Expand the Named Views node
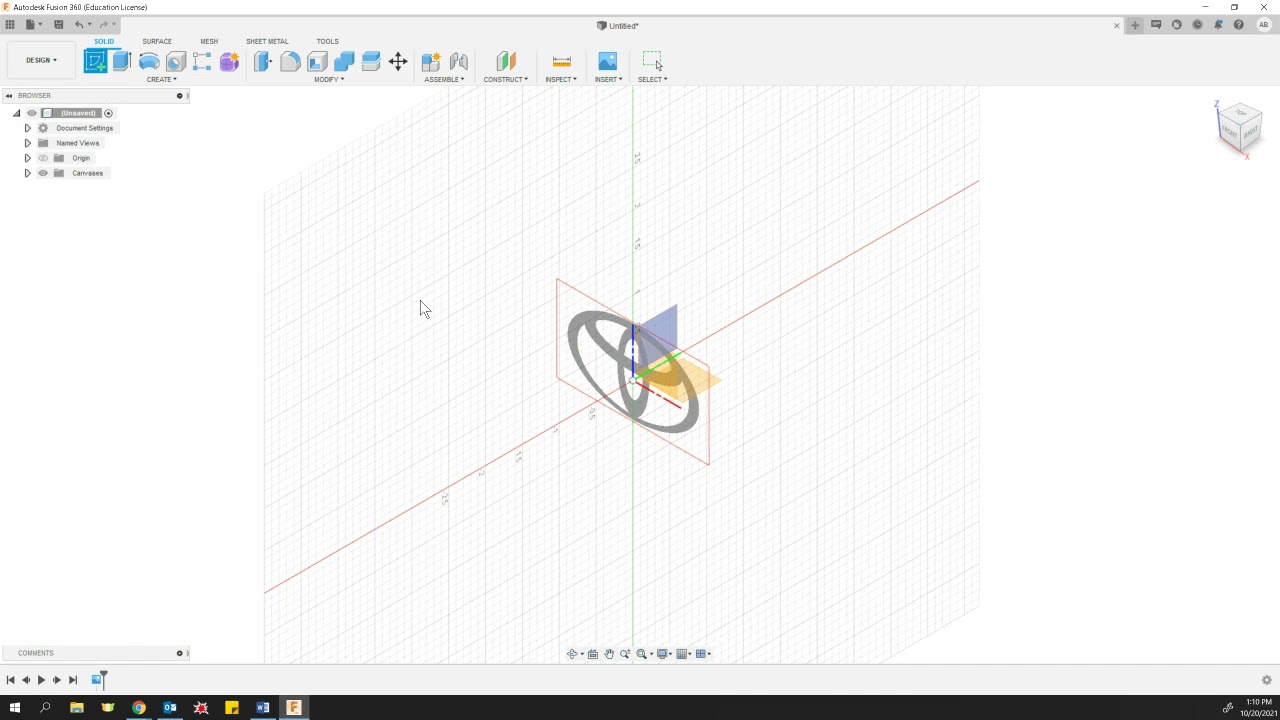 (28, 143)
